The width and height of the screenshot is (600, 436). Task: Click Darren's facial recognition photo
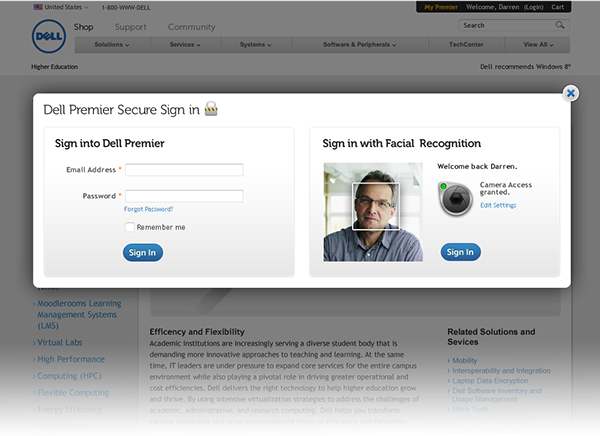[x=373, y=212]
